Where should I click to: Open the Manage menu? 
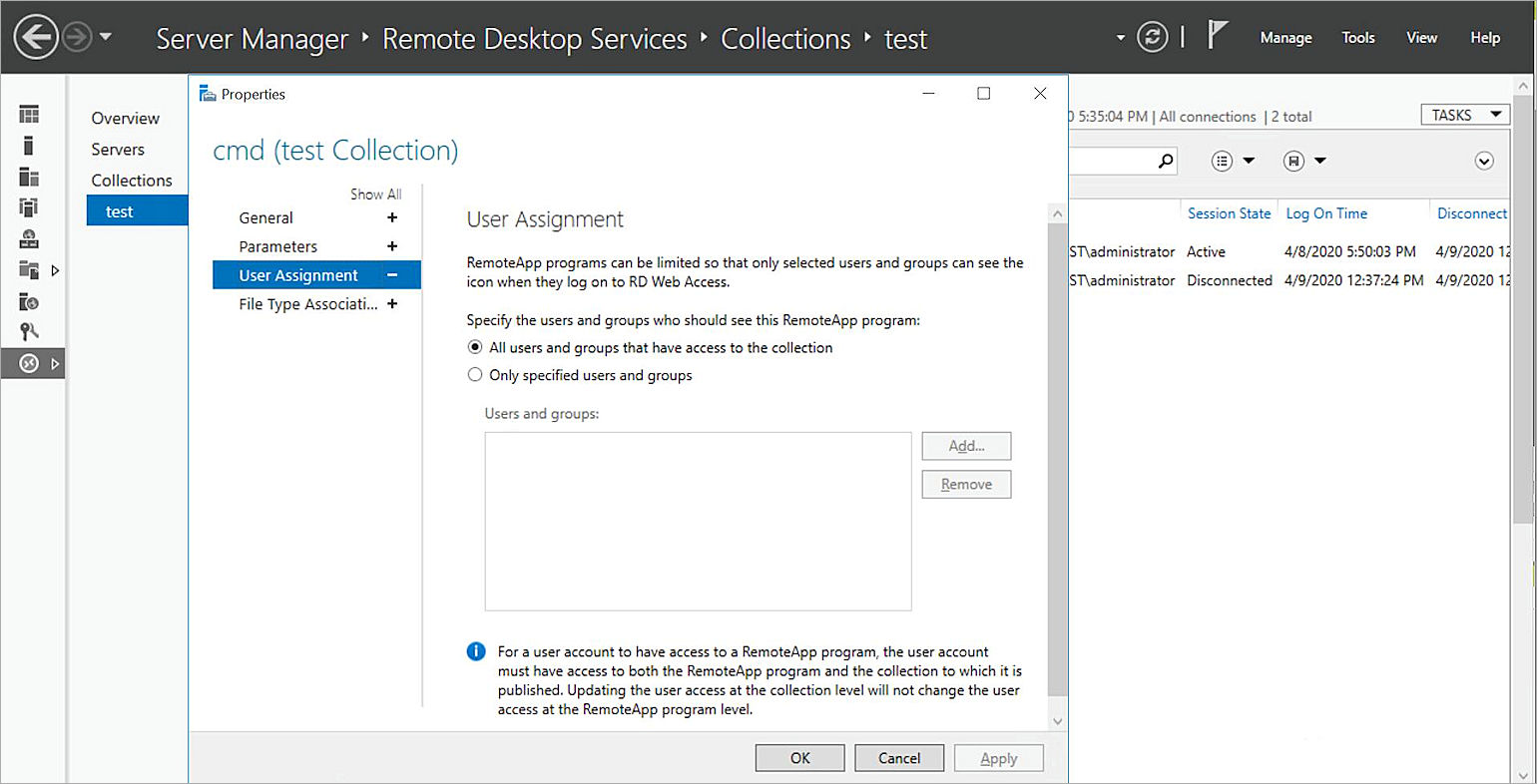[x=1285, y=38]
